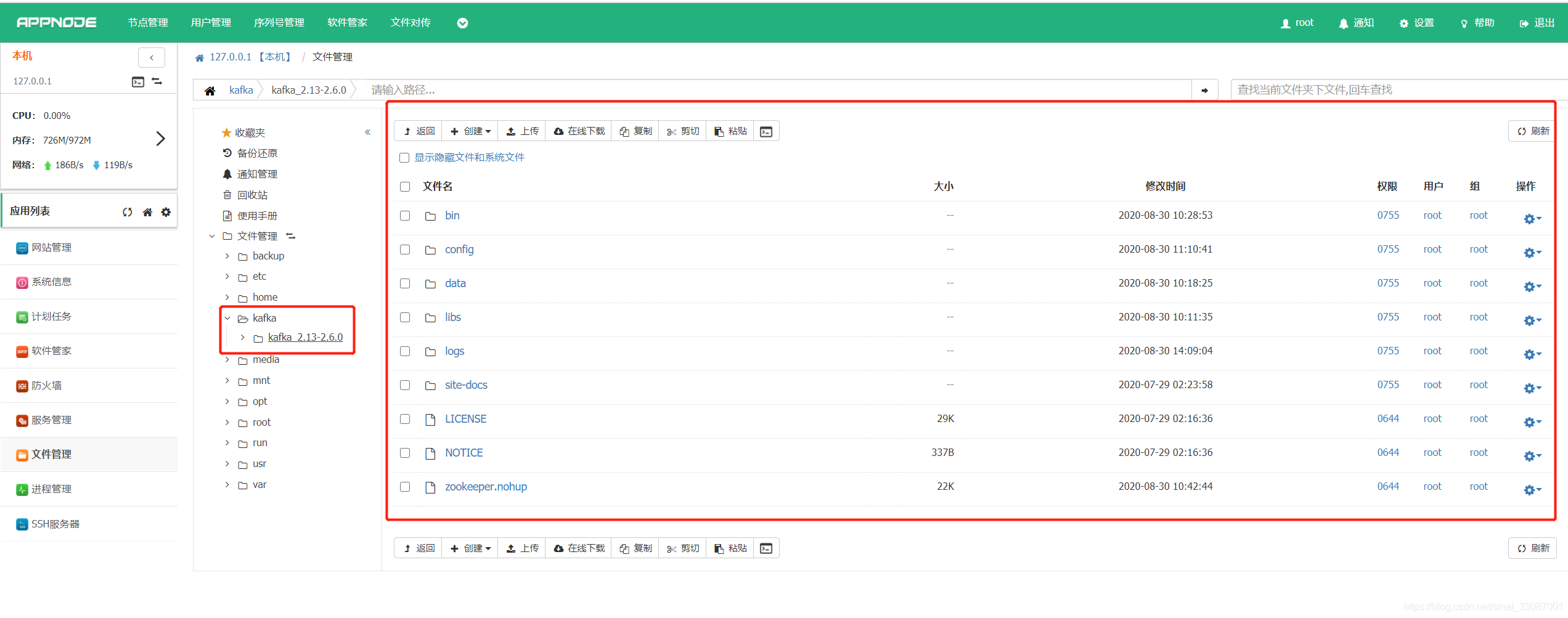
Task: Open the 创建 dropdown in bottom toolbar
Action: 470,548
